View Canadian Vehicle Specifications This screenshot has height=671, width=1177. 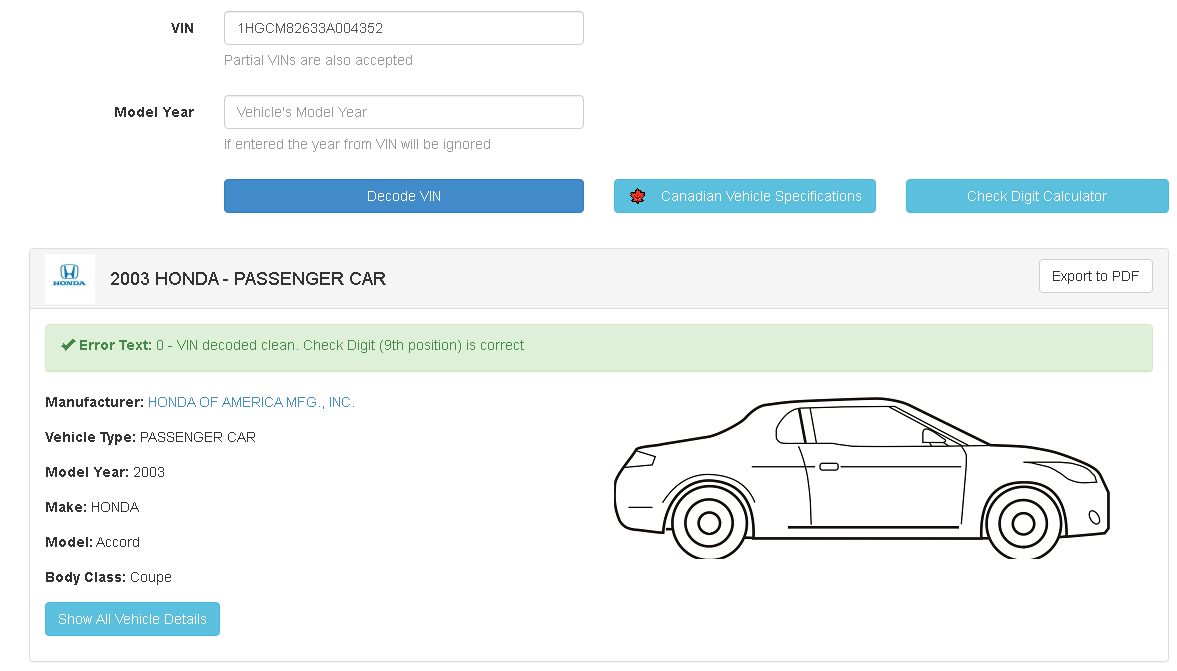click(744, 196)
